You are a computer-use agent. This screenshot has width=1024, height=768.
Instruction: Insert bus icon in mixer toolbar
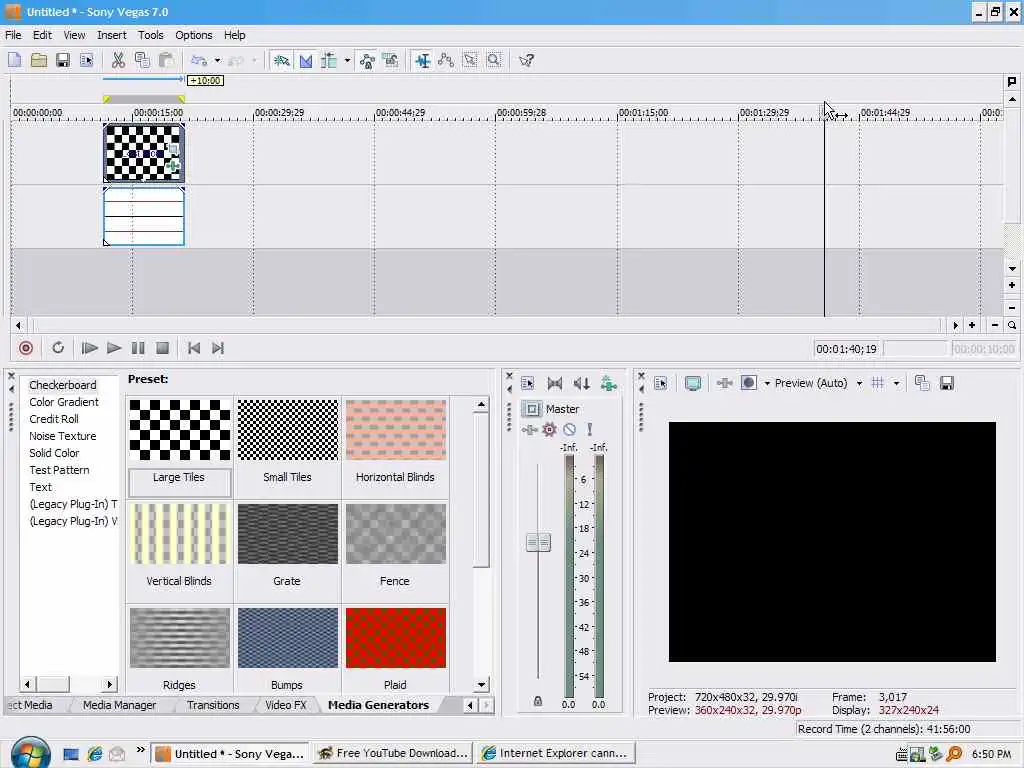tap(608, 383)
